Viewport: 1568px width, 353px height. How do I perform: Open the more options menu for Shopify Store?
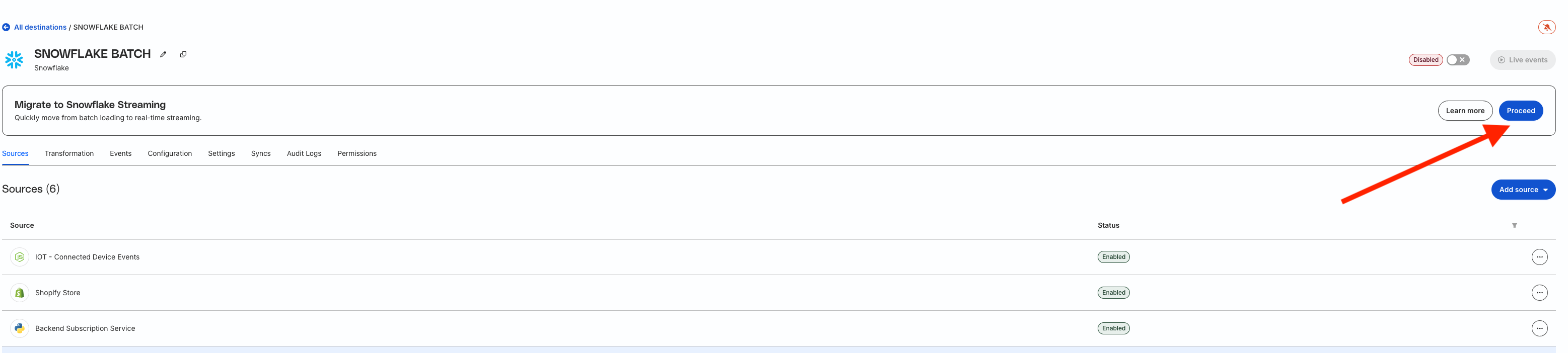coord(1539,293)
